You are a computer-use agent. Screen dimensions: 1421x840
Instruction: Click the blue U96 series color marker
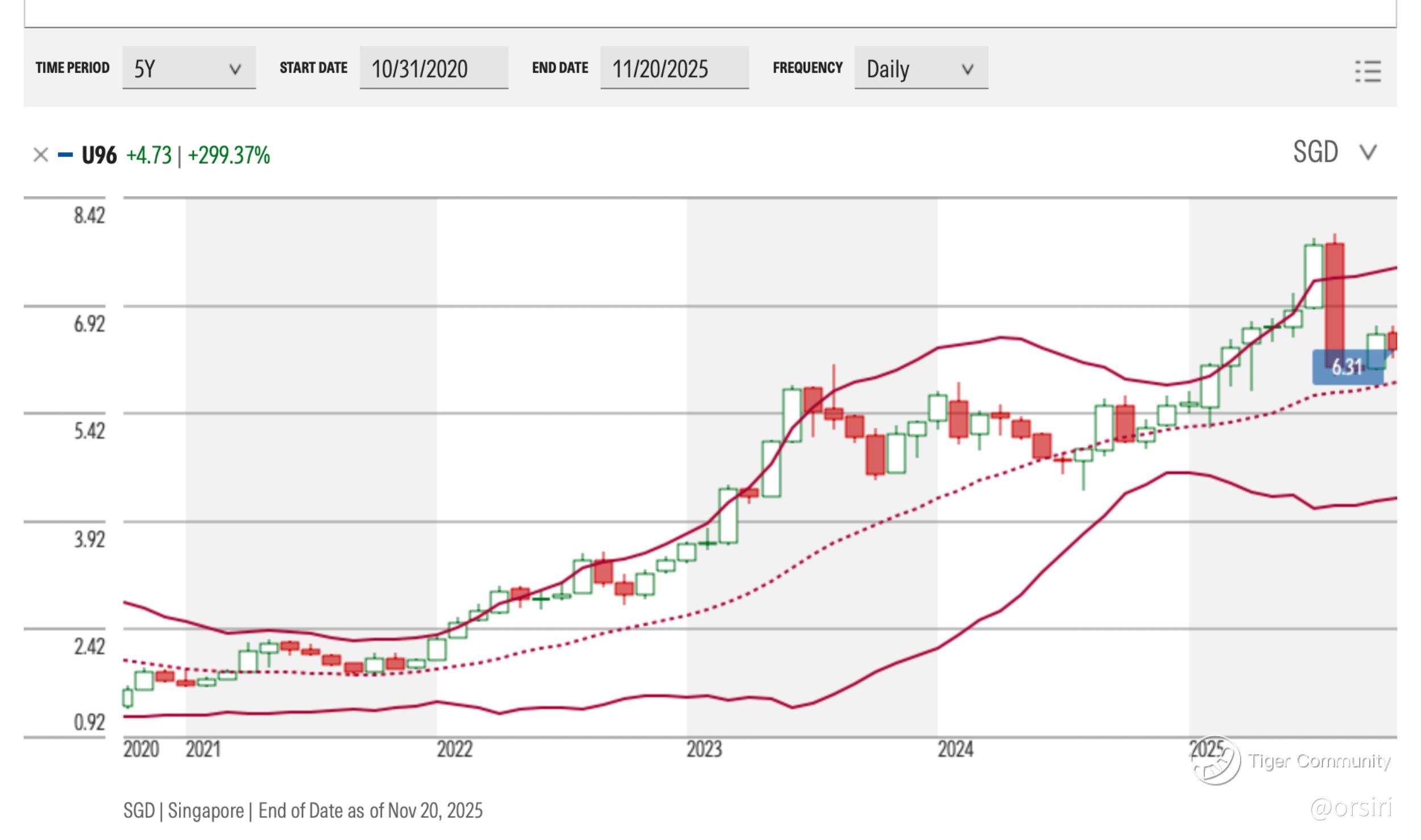(65, 155)
